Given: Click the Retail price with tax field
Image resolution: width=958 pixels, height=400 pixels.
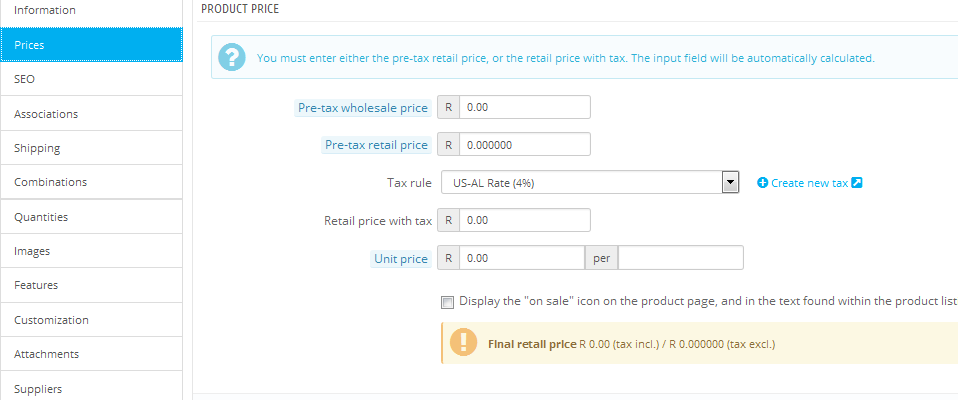Looking at the screenshot, I should pos(524,220).
